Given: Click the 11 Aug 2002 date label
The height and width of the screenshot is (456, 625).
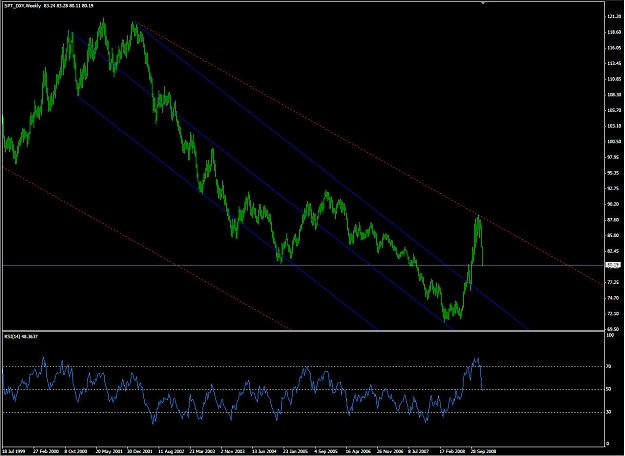Looking at the screenshot, I should point(171,451).
